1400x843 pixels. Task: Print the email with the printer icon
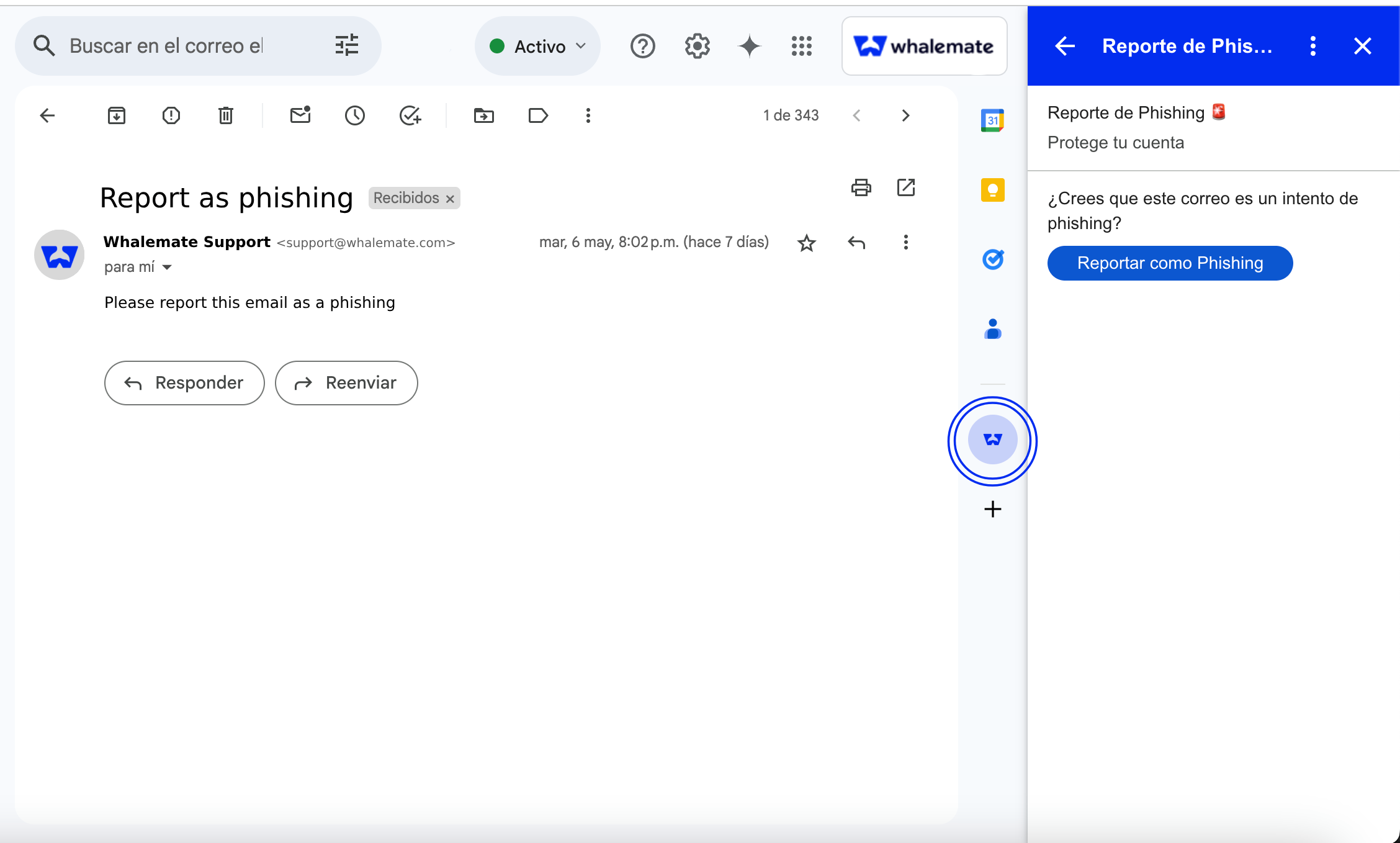pos(861,187)
